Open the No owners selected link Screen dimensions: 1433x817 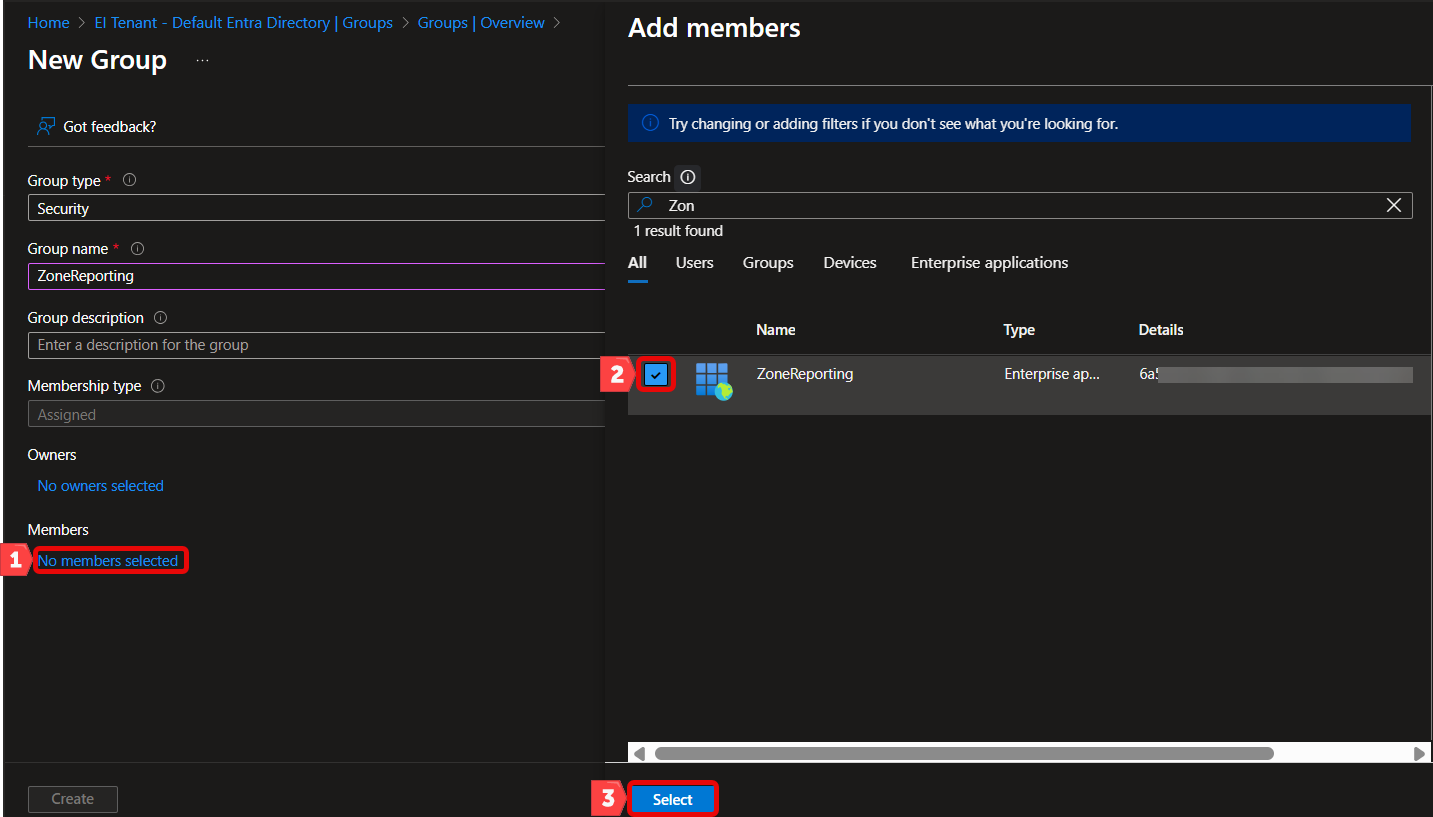click(101, 486)
